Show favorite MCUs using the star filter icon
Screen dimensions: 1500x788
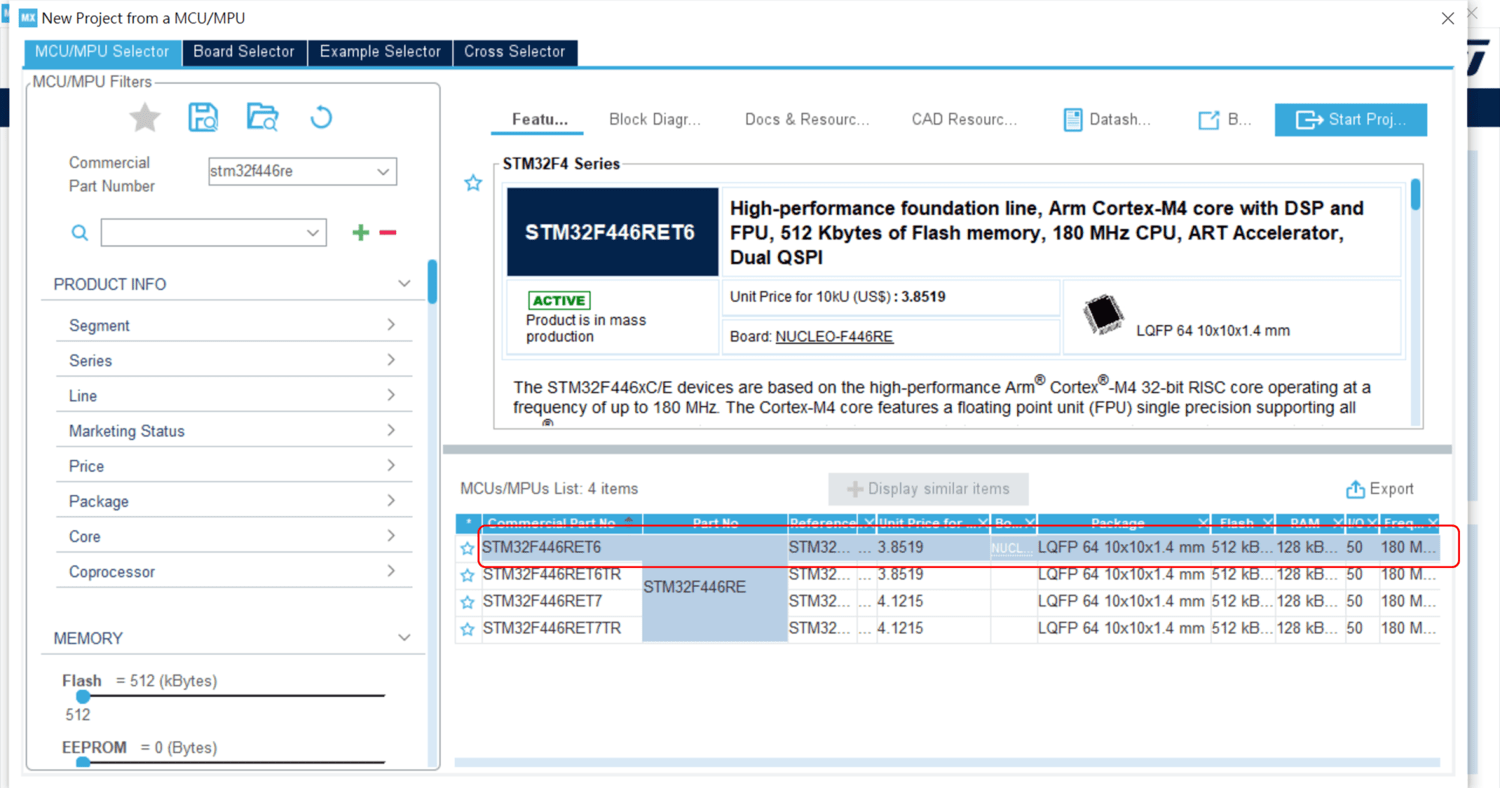point(145,118)
